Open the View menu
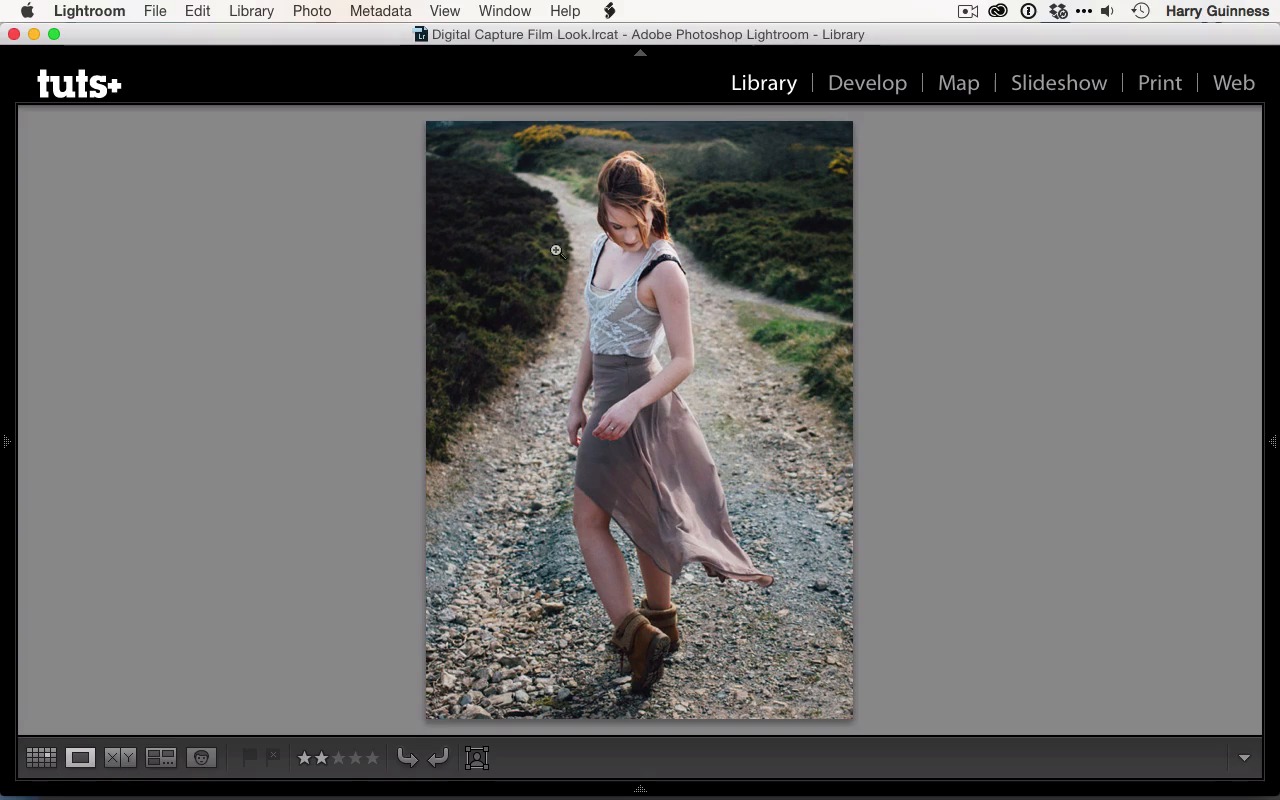Image resolution: width=1280 pixels, height=800 pixels. (445, 11)
